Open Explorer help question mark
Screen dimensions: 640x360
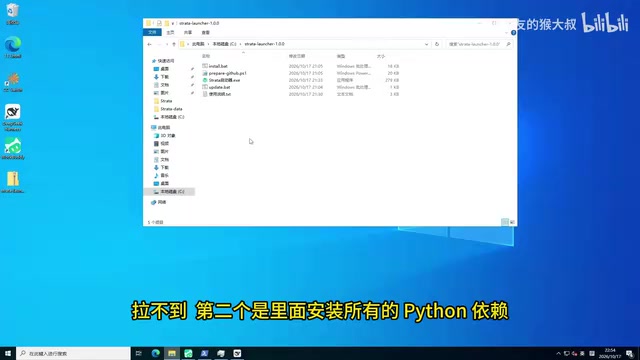tap(513, 33)
